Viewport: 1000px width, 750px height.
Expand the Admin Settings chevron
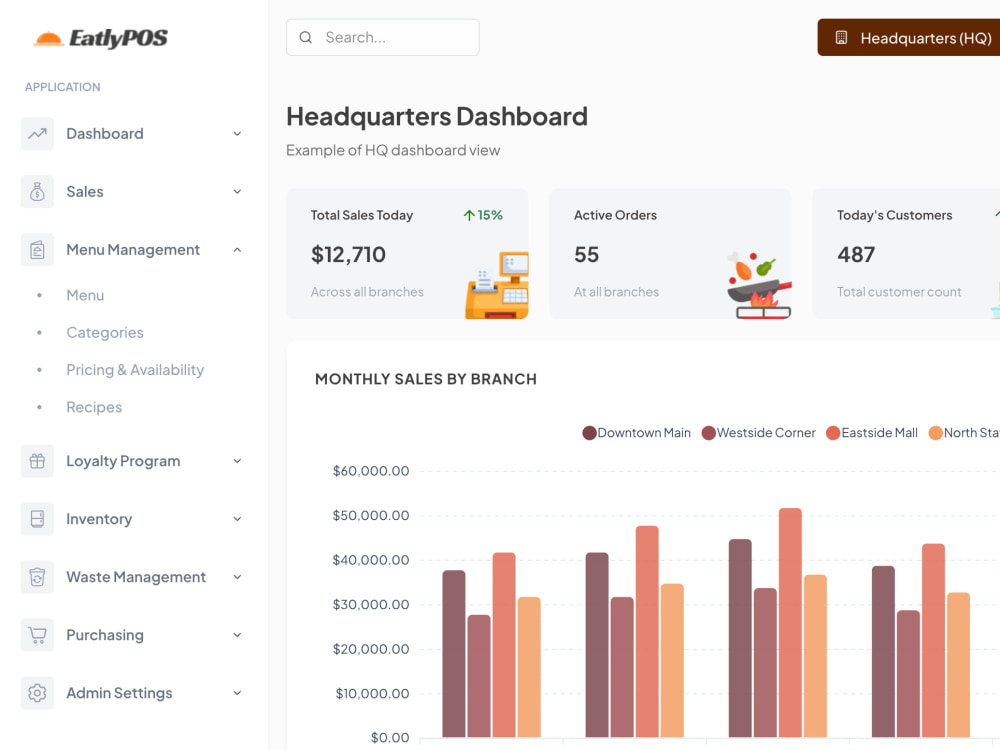click(x=237, y=693)
